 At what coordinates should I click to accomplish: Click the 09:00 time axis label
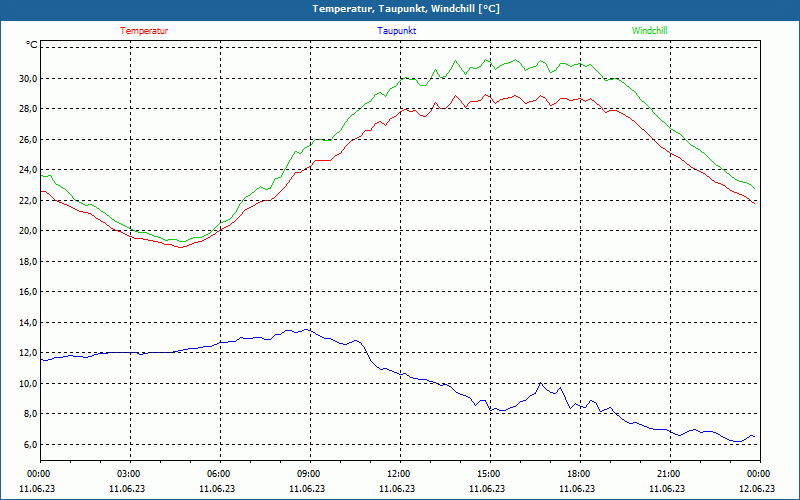click(310, 473)
